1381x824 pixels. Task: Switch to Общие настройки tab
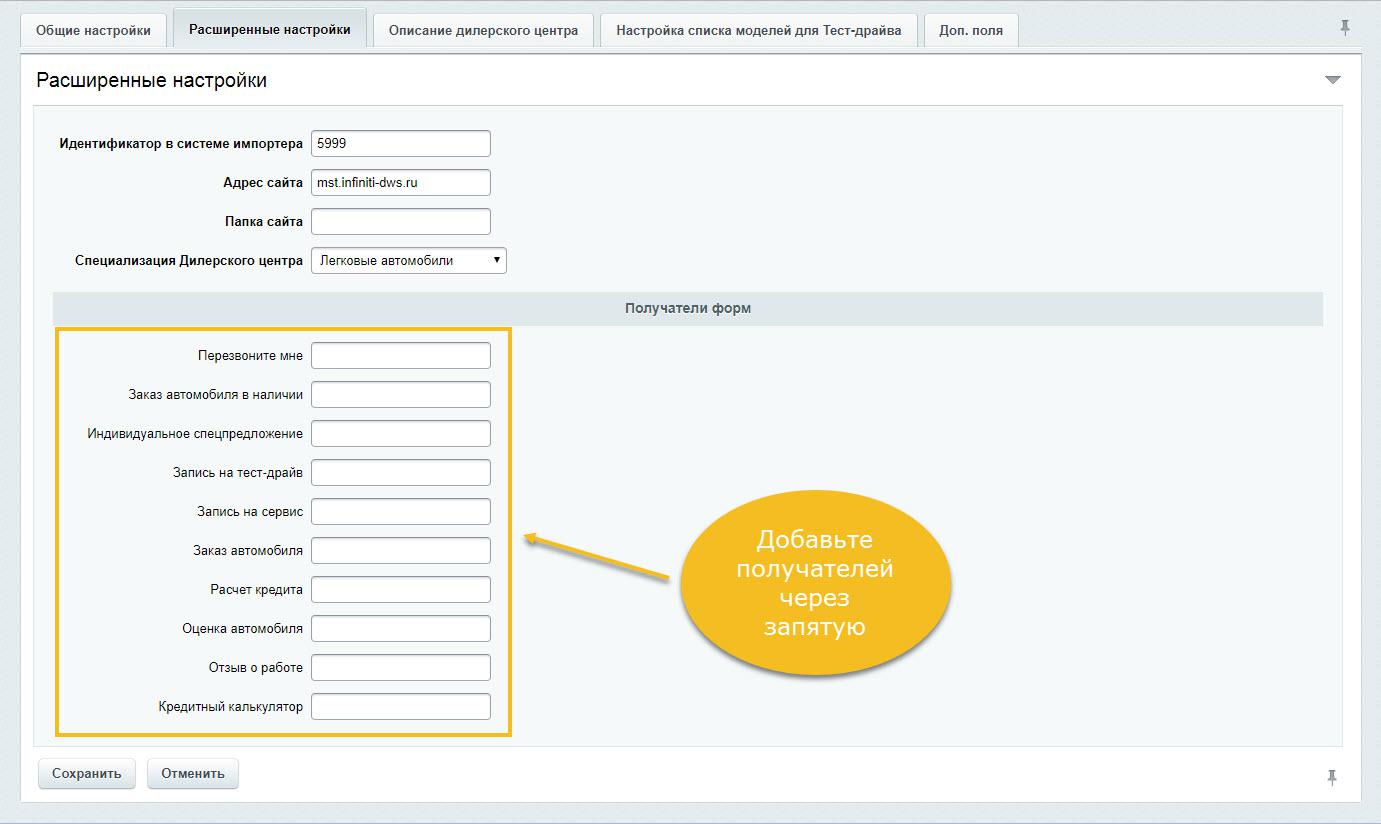point(93,30)
